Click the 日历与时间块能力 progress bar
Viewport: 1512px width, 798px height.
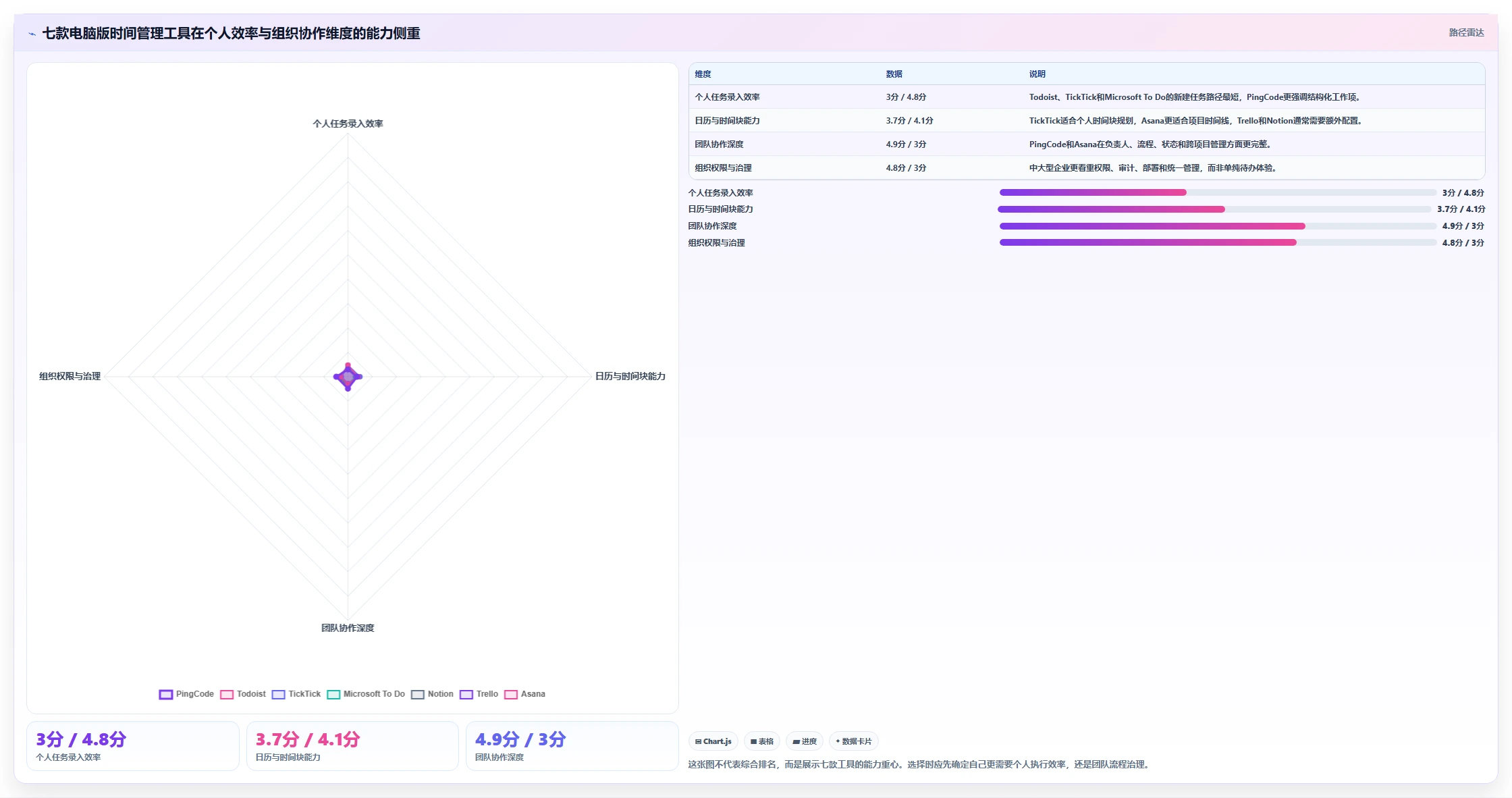1214,209
